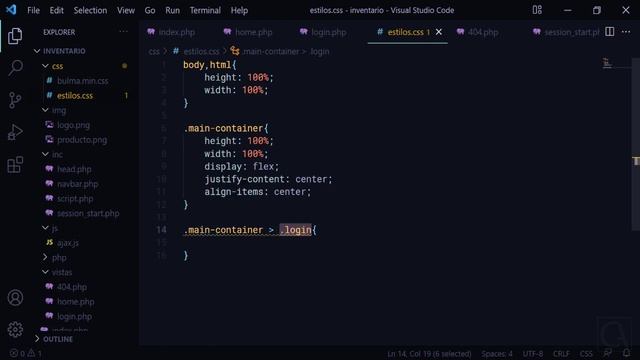640x360 pixels.
Task: Open login.php under vistas folder
Action: pyautogui.click(x=74, y=316)
